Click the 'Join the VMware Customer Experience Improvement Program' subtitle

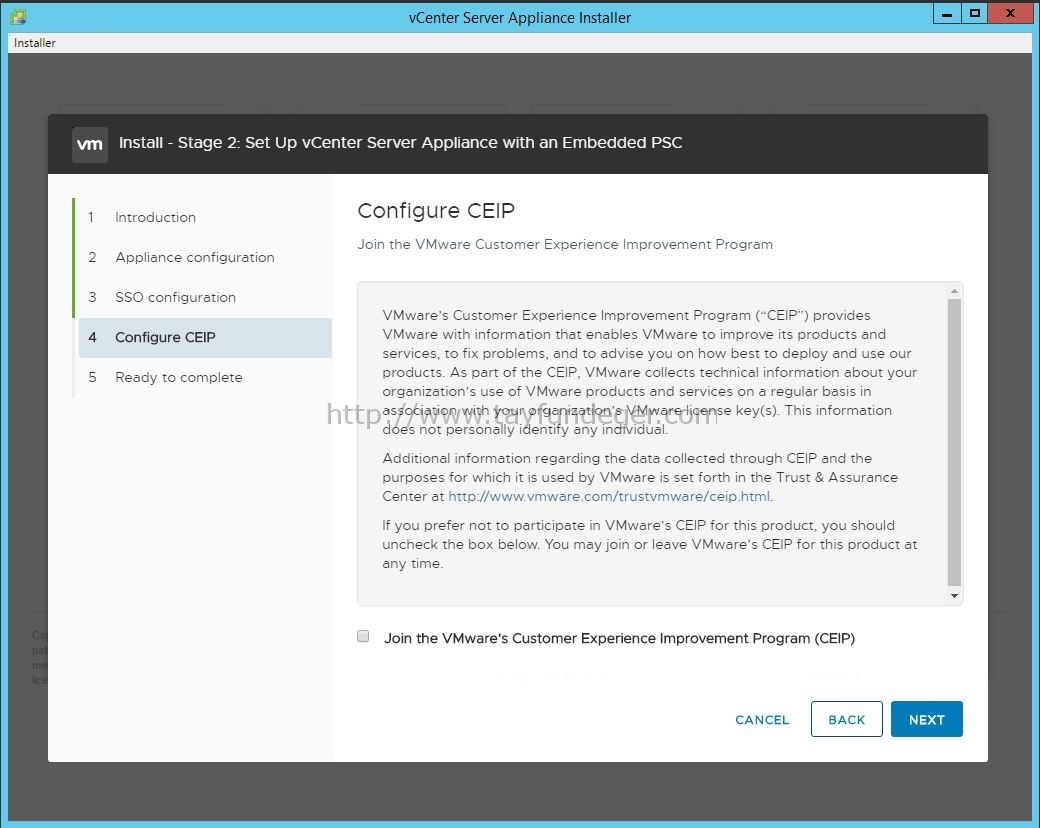pyautogui.click(x=565, y=244)
